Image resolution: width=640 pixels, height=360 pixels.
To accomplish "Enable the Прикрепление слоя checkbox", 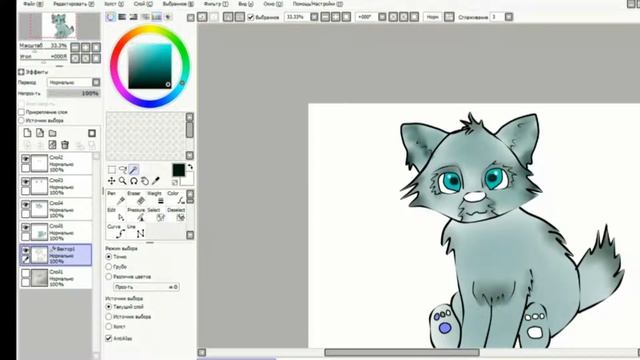I will 22,112.
